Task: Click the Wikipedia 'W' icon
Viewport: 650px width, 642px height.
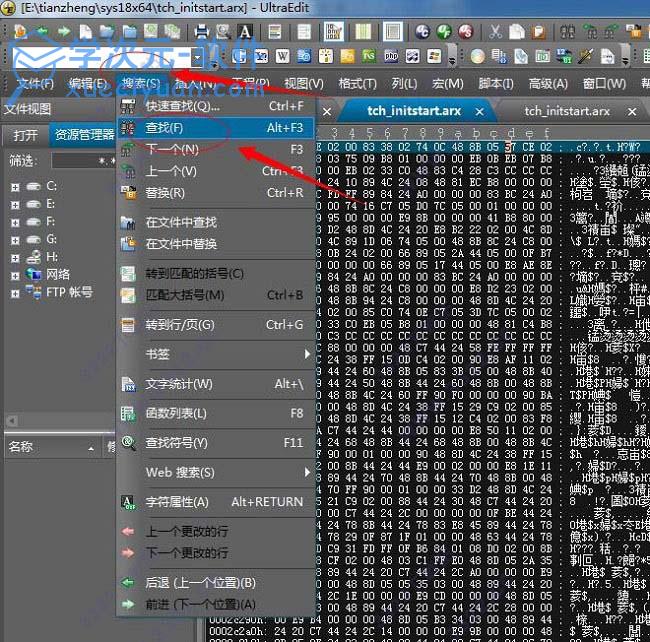Action: (283, 56)
